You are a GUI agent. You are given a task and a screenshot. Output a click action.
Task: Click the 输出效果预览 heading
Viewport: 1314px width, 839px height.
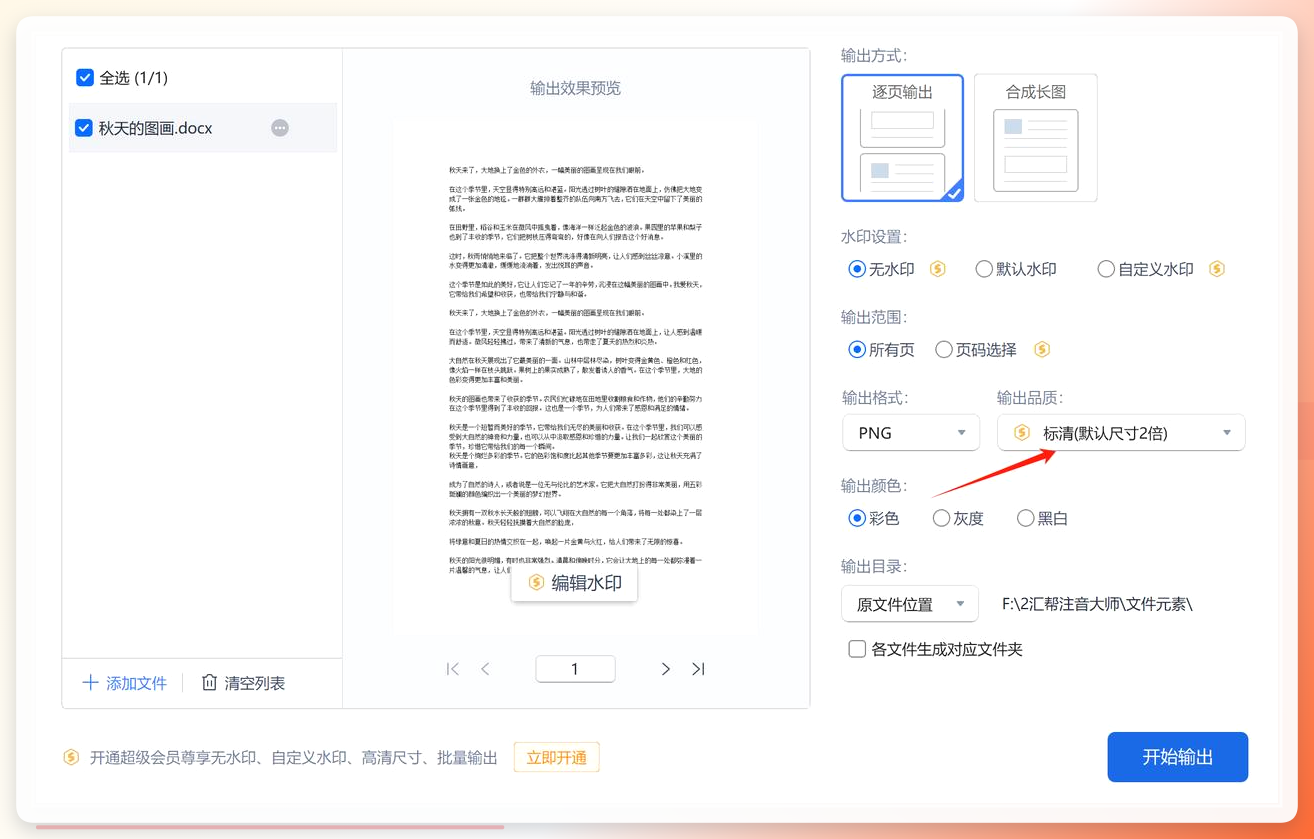click(x=575, y=88)
